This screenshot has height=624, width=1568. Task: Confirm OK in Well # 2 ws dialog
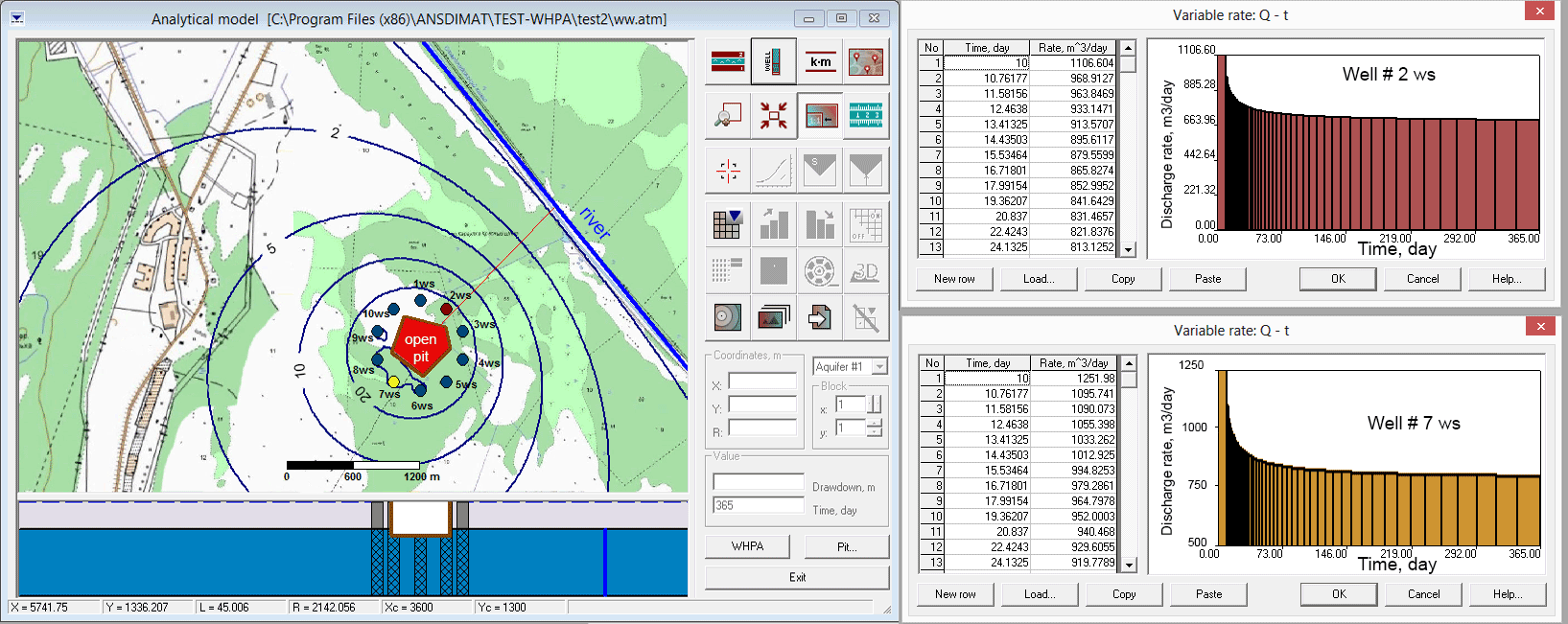point(1338,279)
